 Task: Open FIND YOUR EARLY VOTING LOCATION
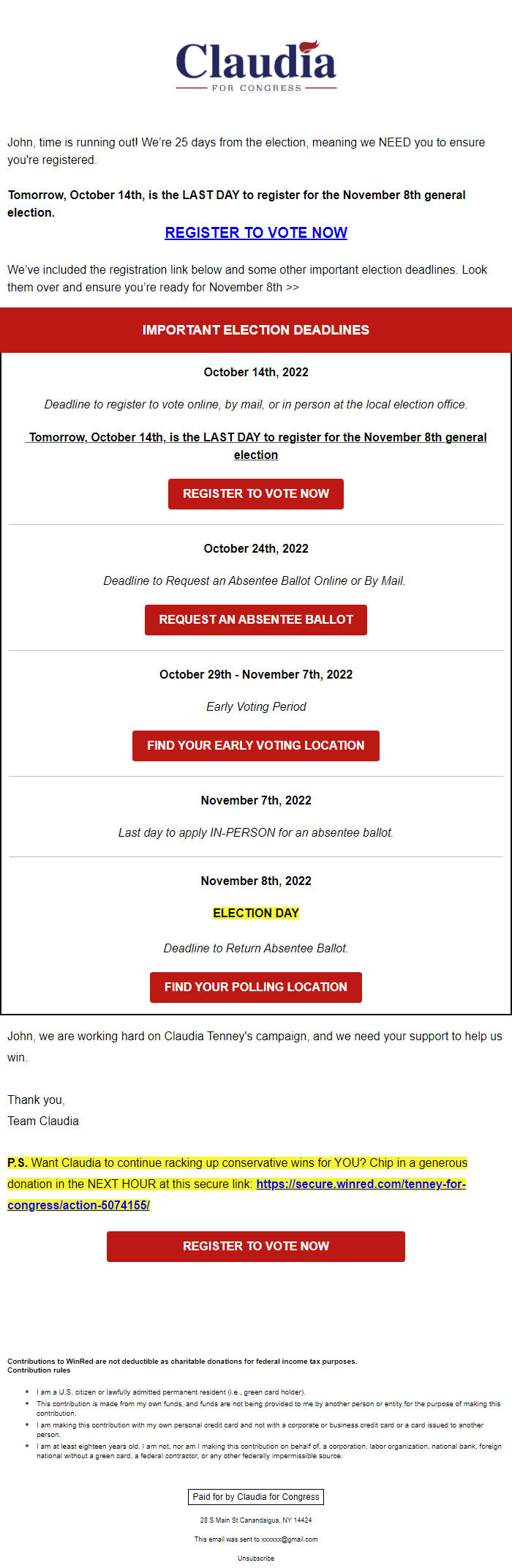(x=255, y=745)
